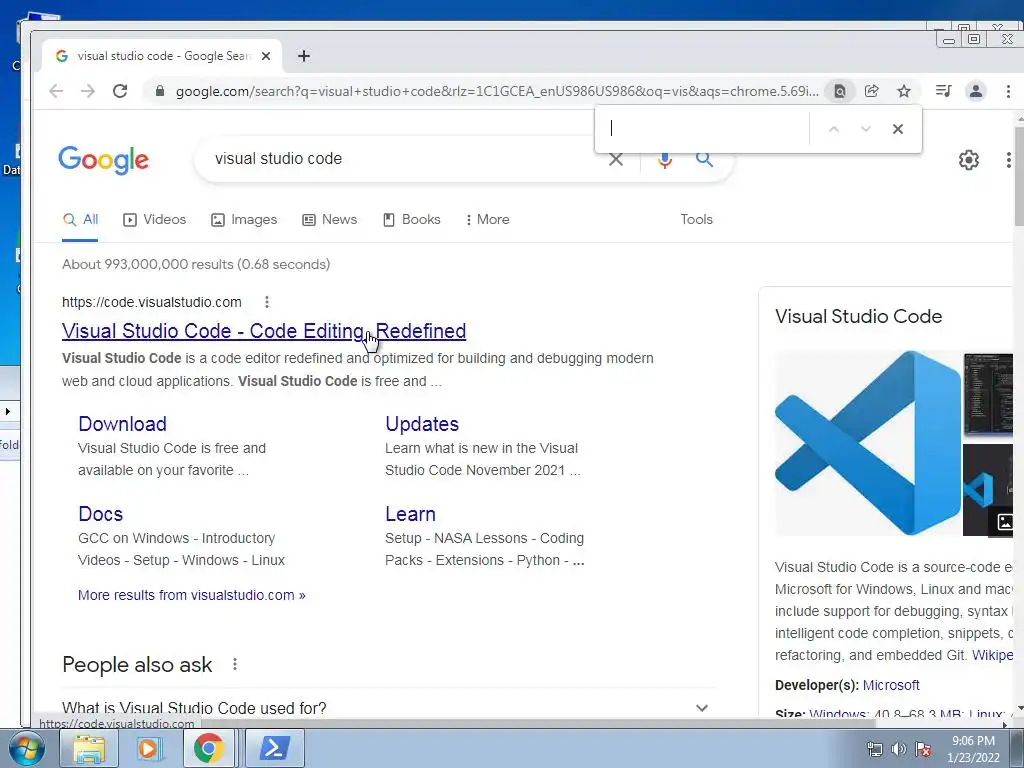The image size is (1024, 768).
Task: Open the network tray icon
Action: (x=874, y=749)
